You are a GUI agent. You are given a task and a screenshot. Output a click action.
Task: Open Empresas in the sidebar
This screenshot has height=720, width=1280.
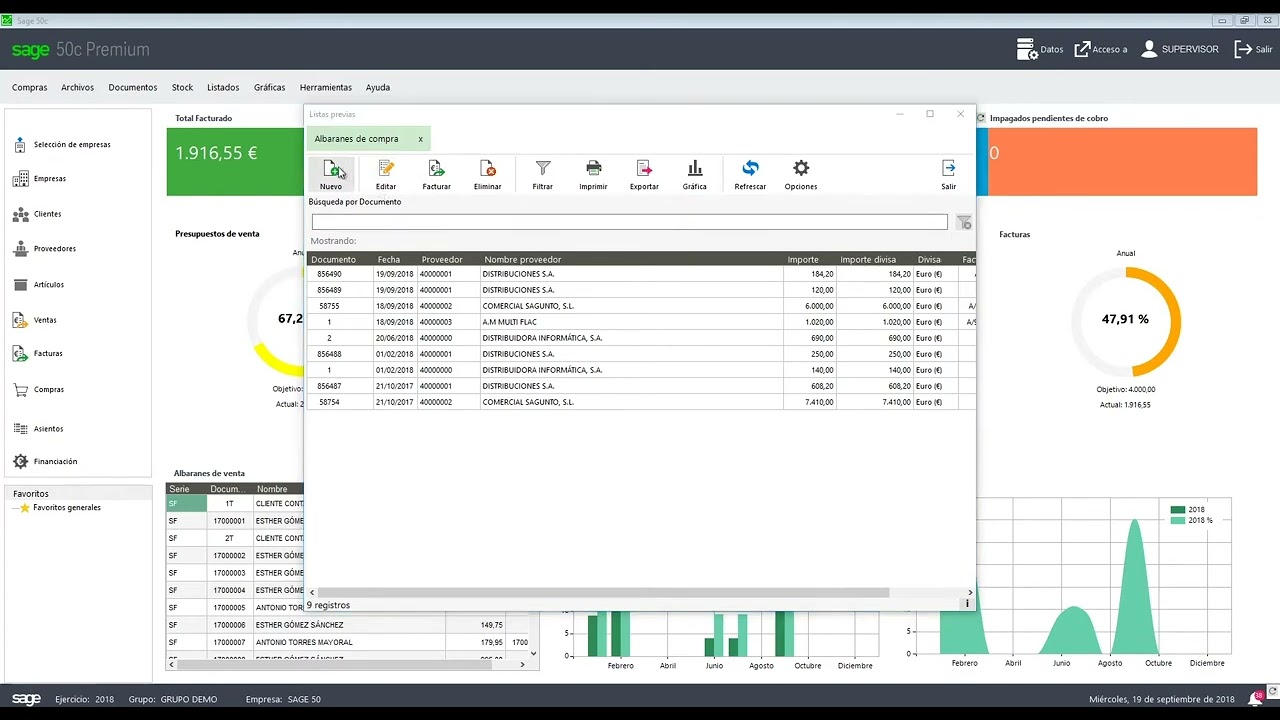click(x=50, y=179)
